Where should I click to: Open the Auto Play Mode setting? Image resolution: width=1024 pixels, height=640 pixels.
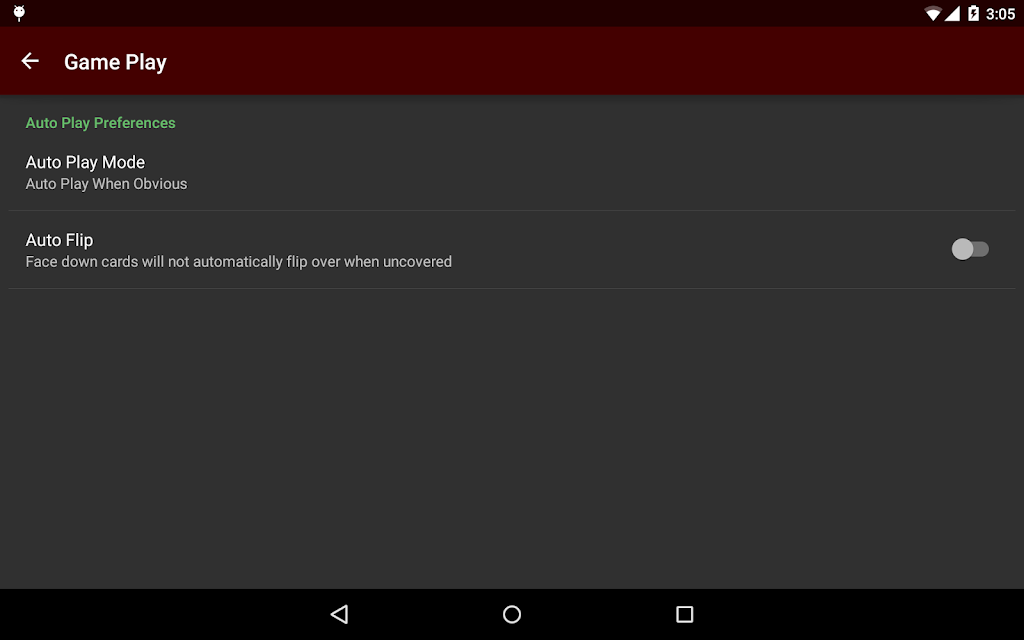click(x=512, y=172)
